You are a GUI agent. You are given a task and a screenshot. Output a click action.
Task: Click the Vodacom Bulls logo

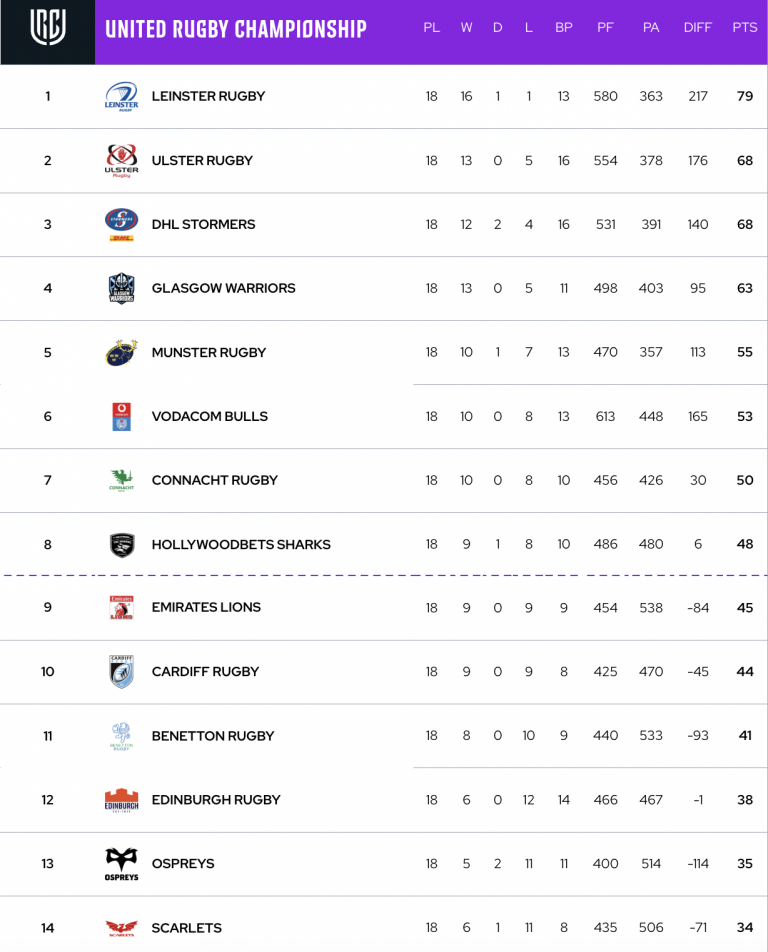[x=121, y=416]
